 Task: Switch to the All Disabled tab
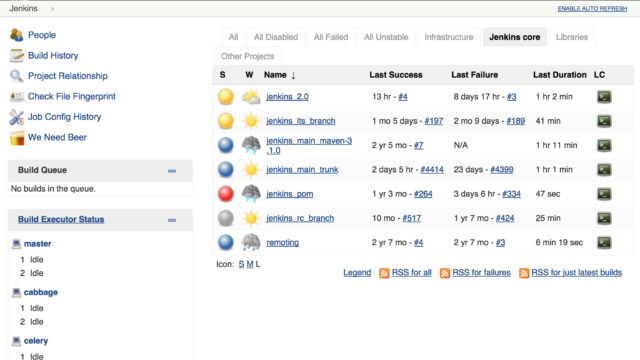click(276, 37)
